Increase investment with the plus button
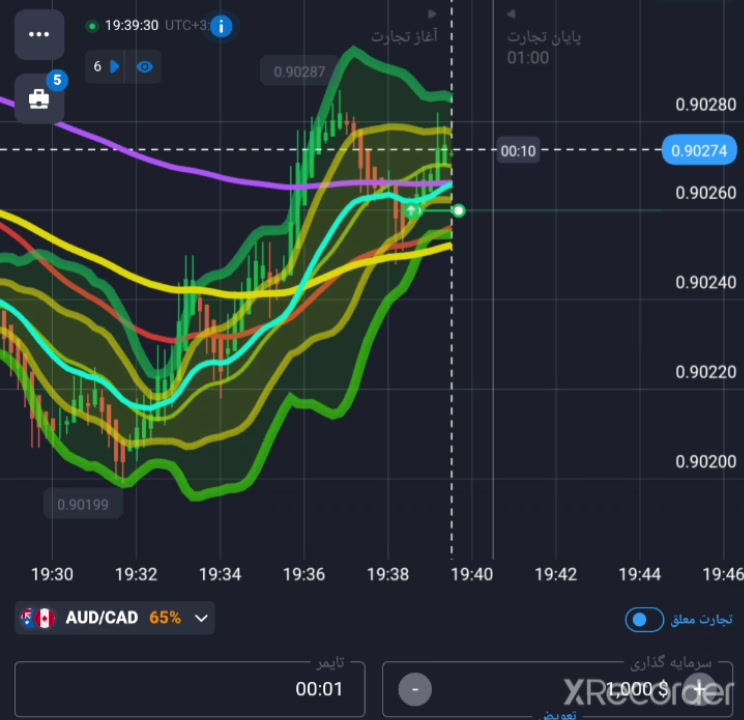The image size is (744, 720). pyautogui.click(x=699, y=688)
